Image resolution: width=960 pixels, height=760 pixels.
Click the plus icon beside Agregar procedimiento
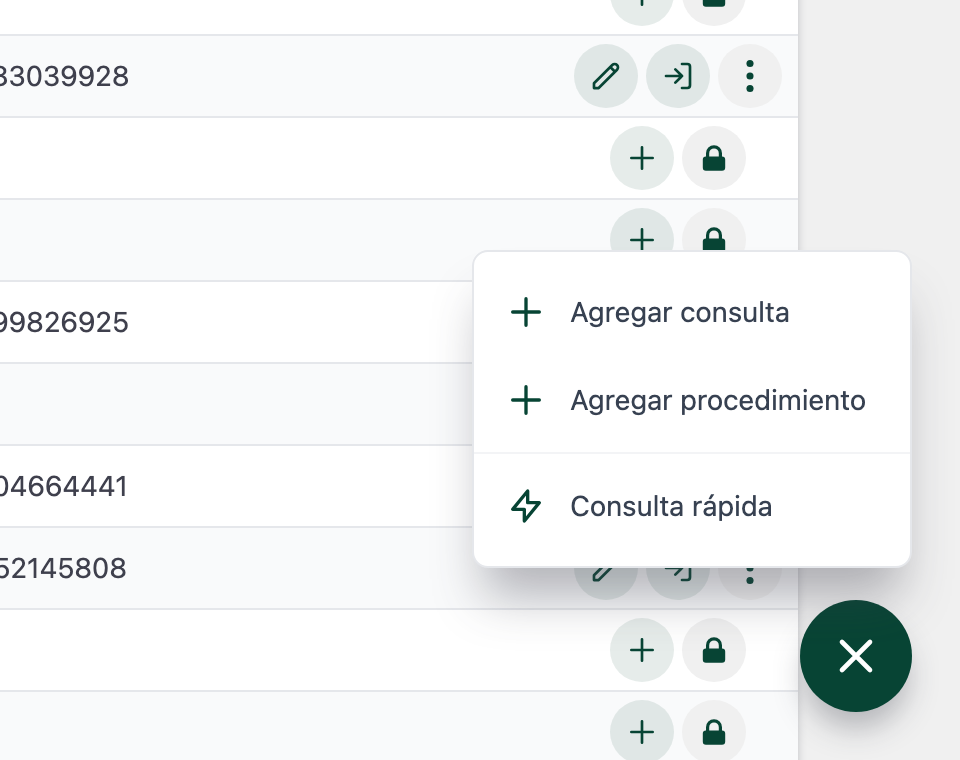tap(526, 401)
